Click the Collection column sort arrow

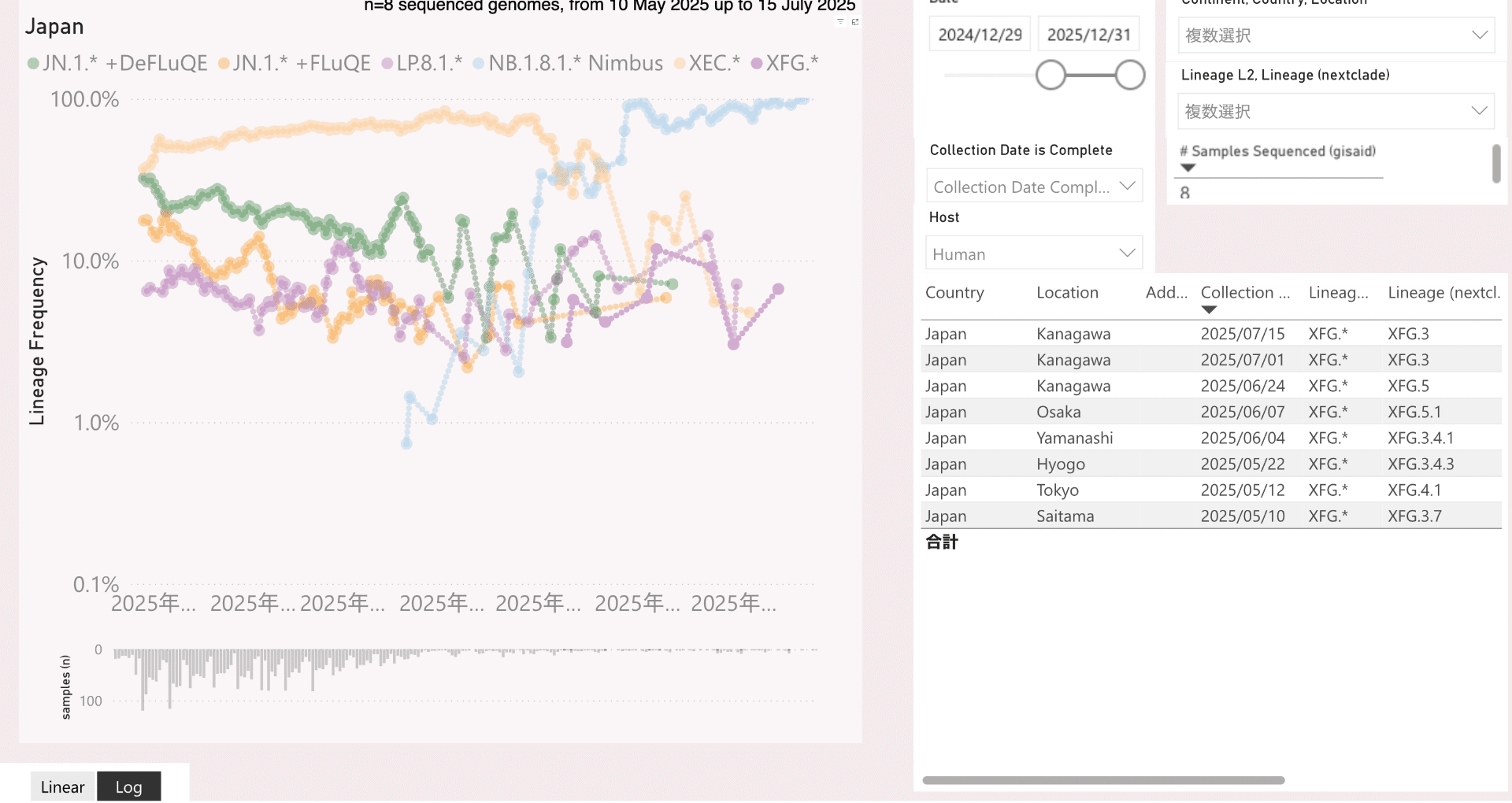point(1209,310)
